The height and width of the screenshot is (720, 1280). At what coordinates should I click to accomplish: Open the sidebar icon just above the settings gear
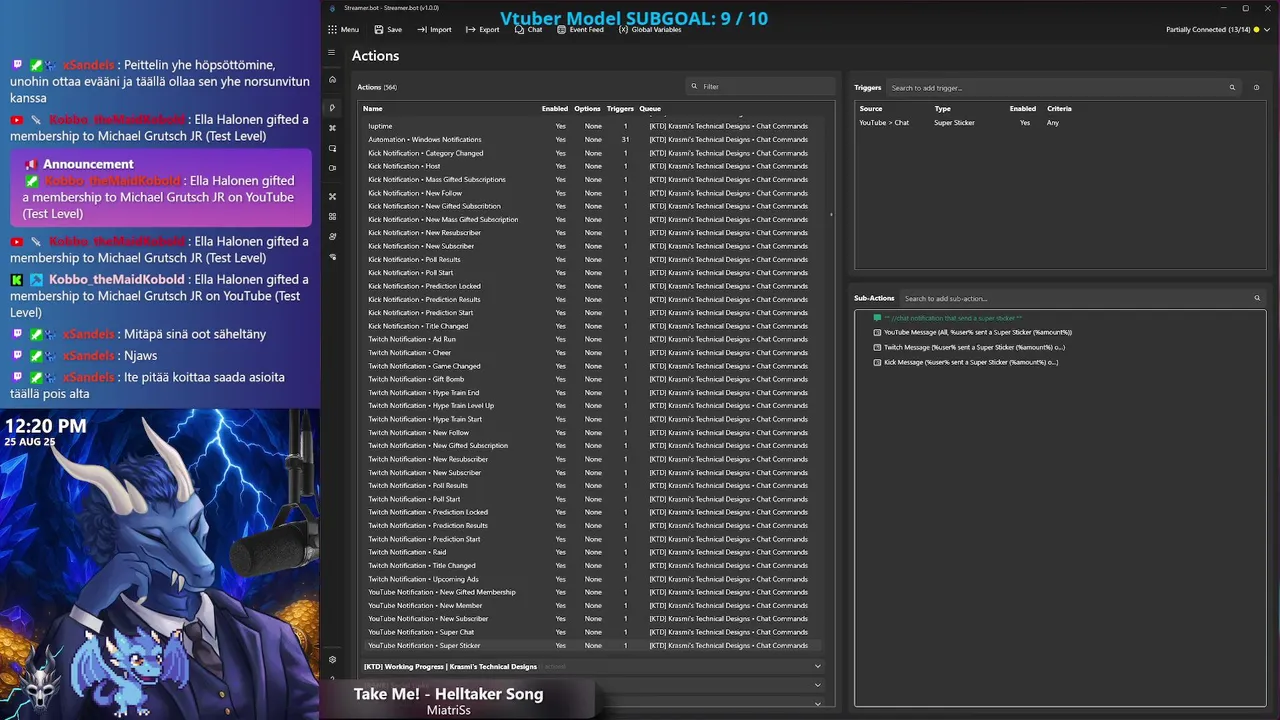332,257
